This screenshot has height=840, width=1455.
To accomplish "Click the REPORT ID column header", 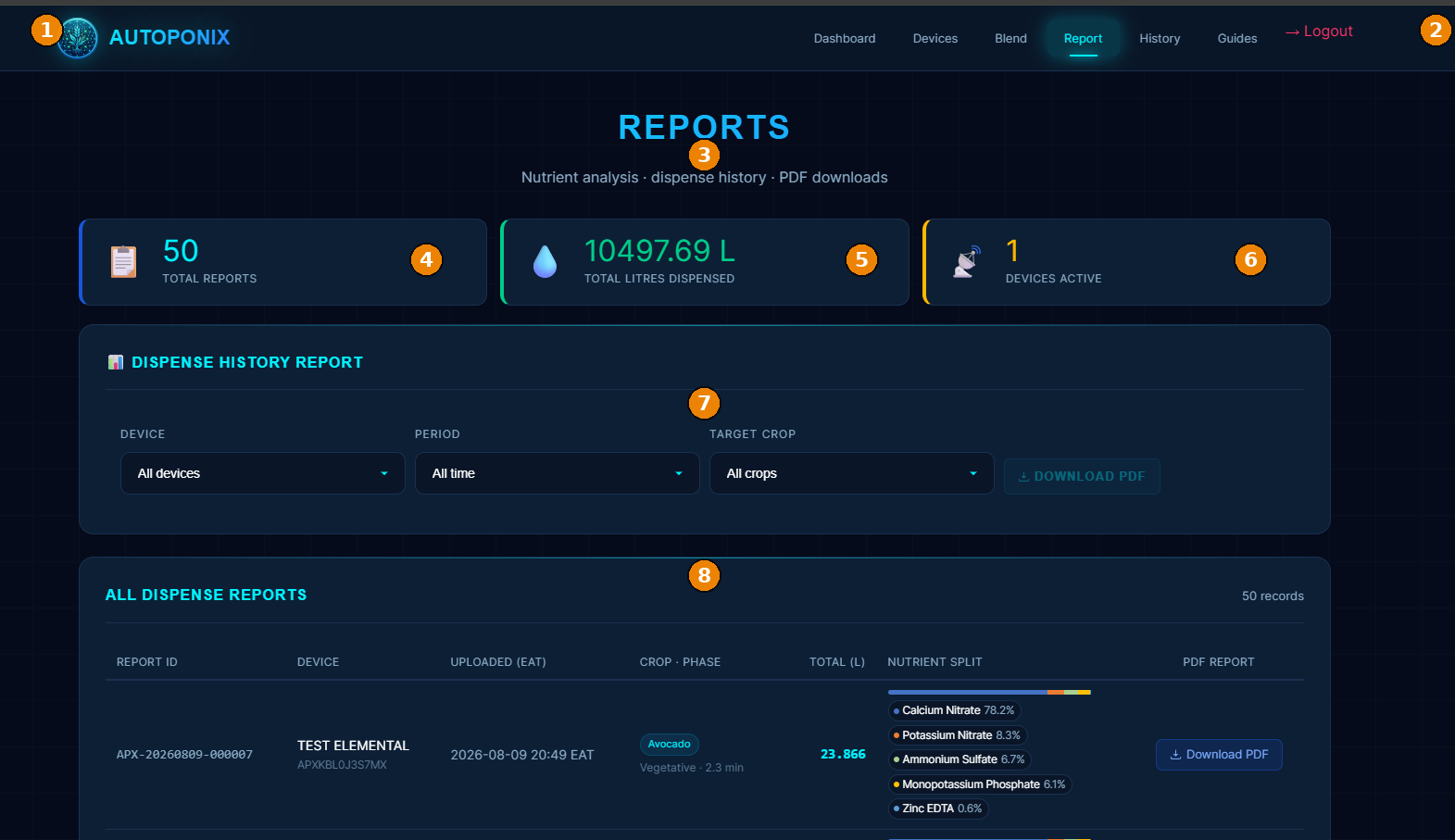I will [x=147, y=662].
